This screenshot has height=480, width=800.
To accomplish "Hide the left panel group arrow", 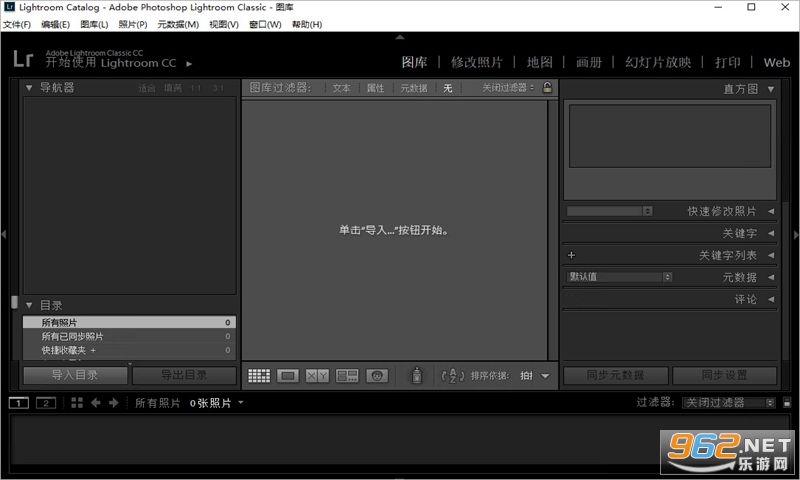I will (x=4, y=235).
